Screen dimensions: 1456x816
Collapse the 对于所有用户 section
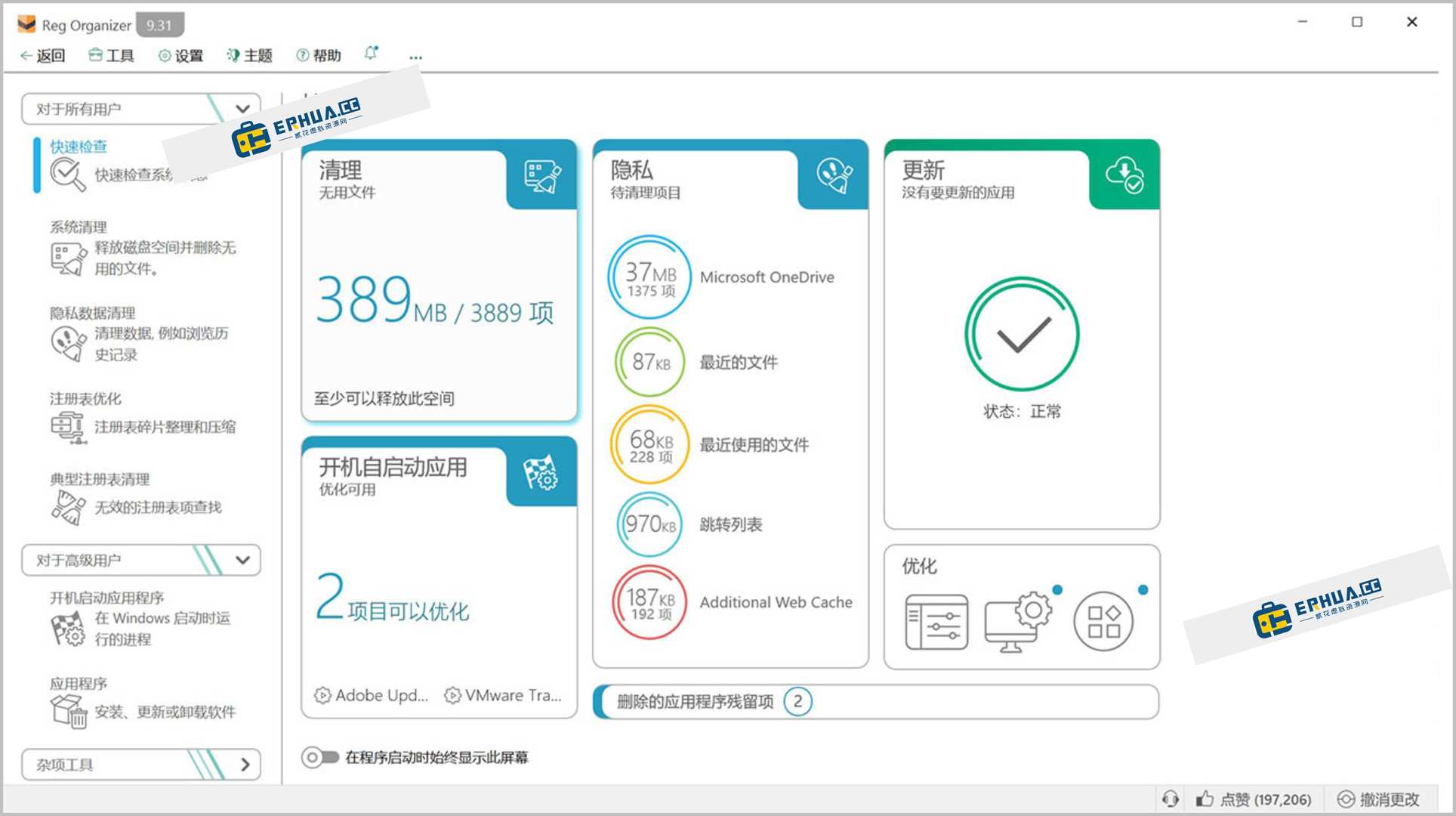coord(242,108)
